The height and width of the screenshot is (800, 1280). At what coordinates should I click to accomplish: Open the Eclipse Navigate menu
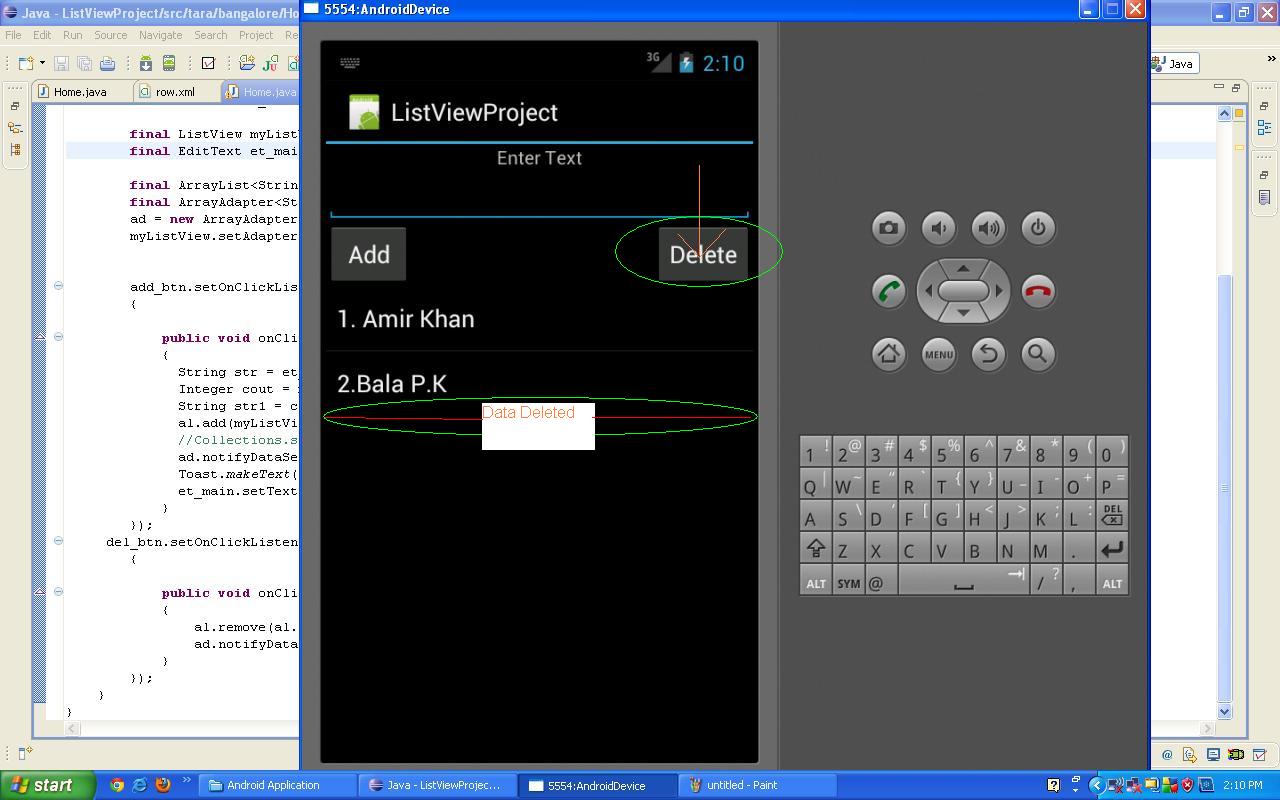pyautogui.click(x=160, y=35)
